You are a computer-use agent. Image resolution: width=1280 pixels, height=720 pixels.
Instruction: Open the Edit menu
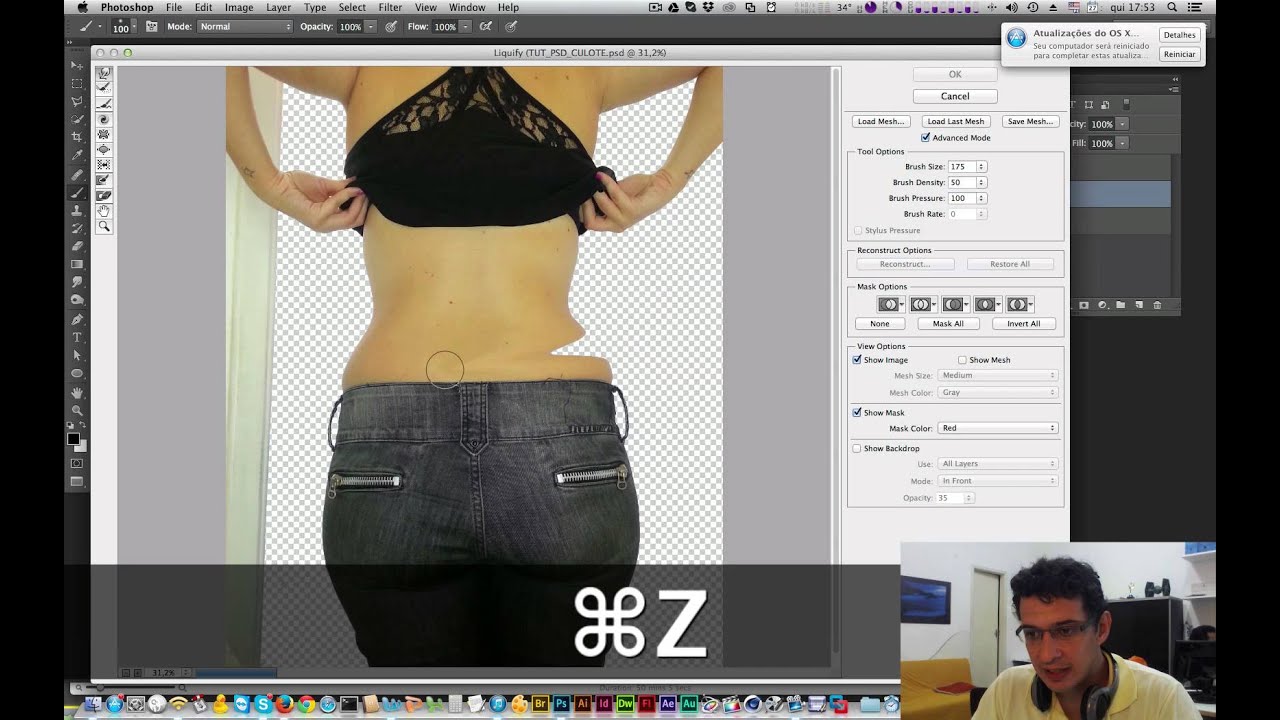(x=203, y=7)
